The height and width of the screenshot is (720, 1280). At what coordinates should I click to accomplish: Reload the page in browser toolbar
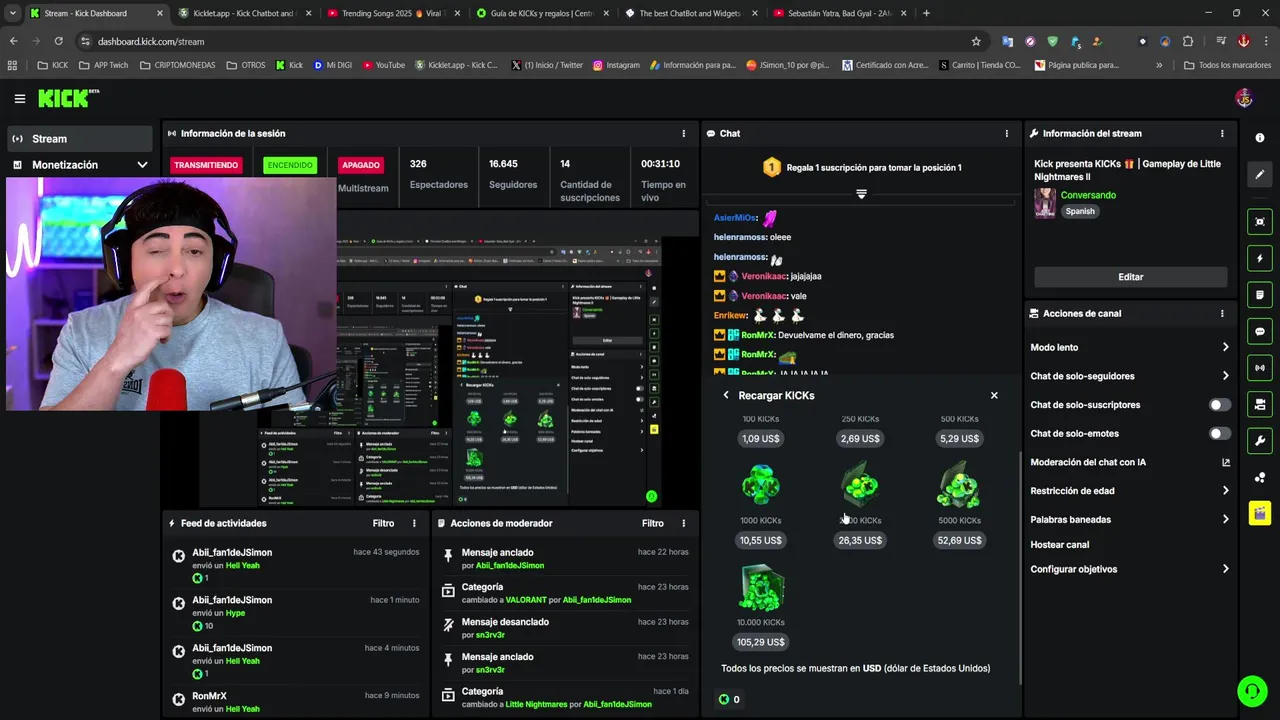58,41
